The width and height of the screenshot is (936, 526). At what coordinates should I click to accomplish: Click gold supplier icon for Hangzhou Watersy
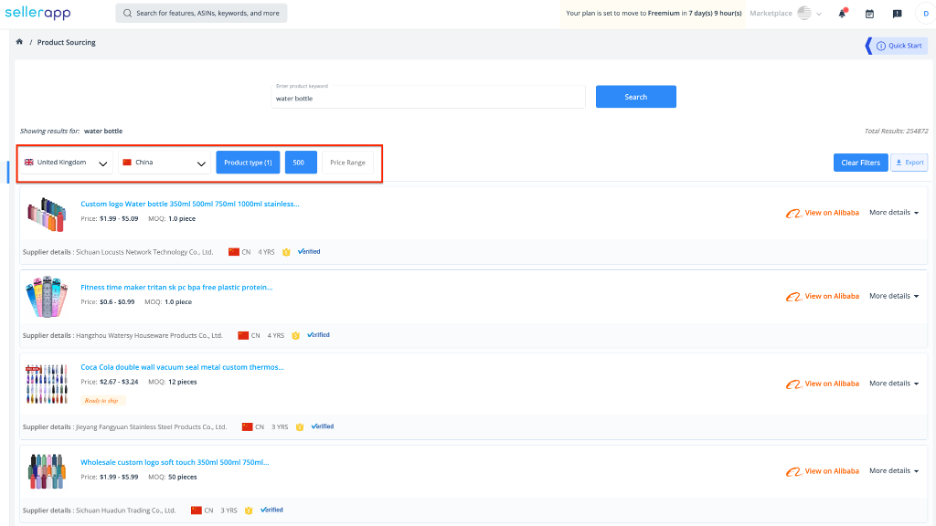[x=295, y=336]
